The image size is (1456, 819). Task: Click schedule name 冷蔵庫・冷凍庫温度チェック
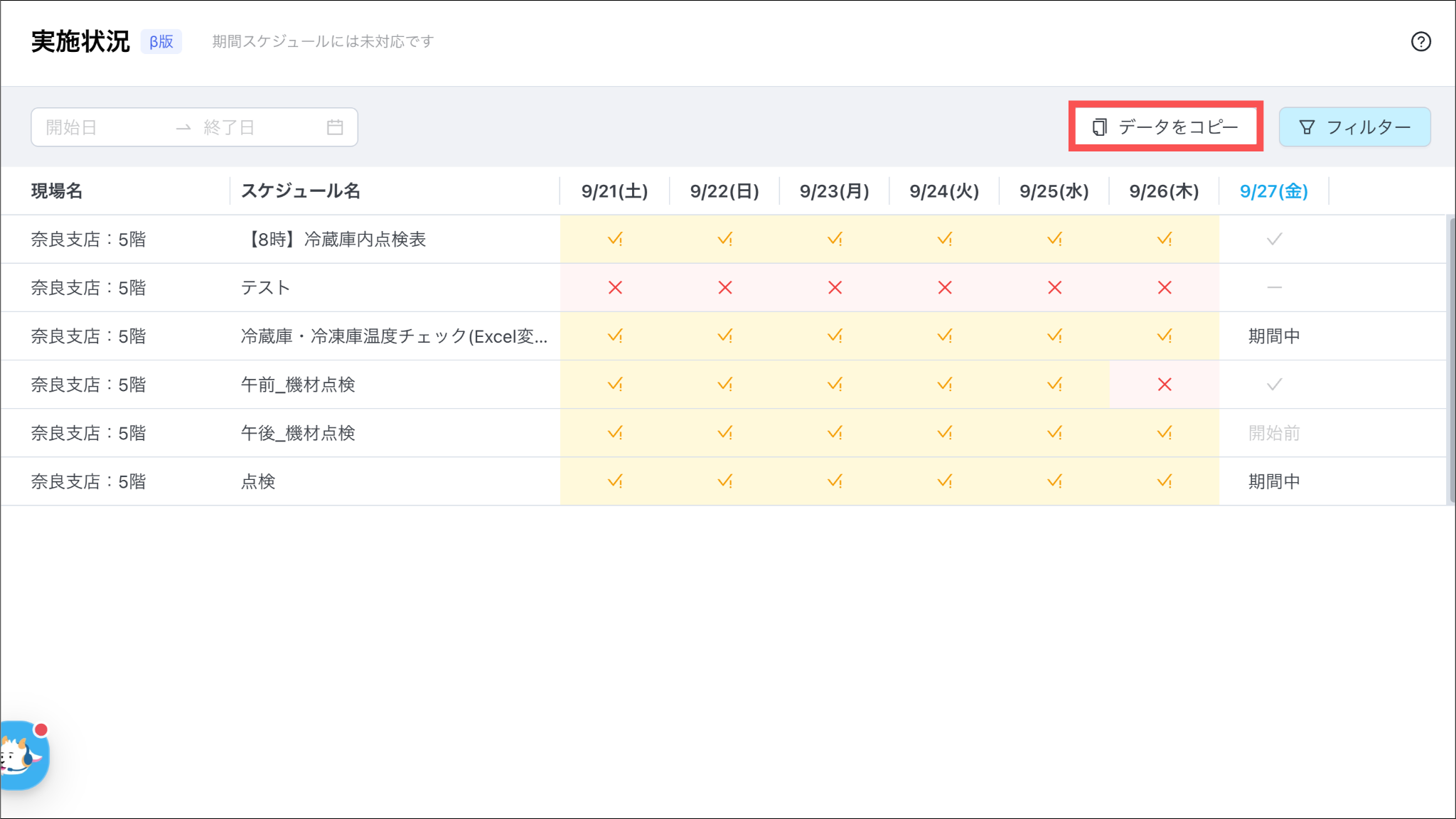394,336
